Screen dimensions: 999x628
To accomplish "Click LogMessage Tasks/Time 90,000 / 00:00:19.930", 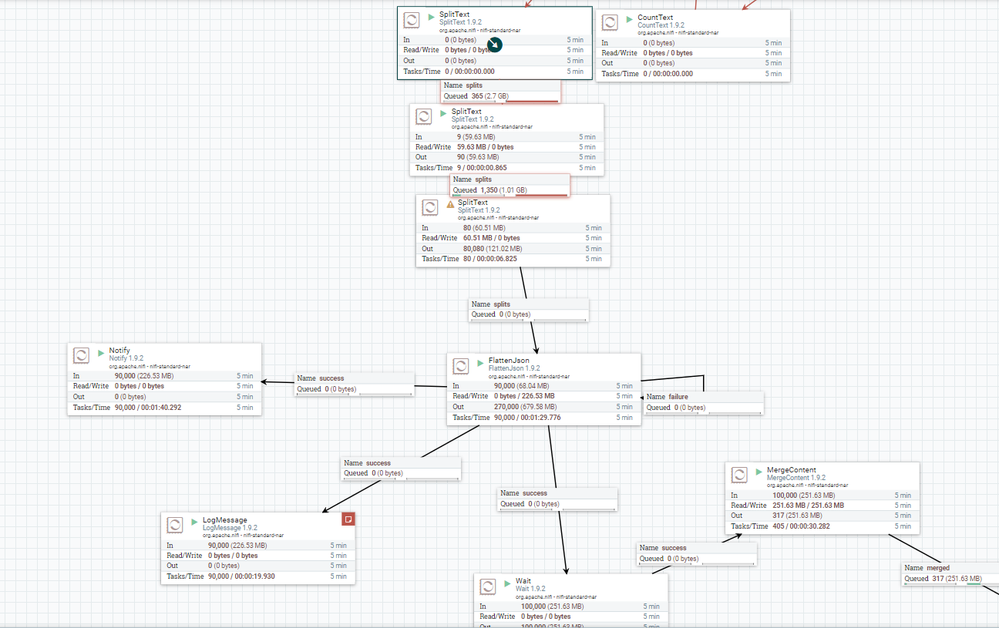I will click(241, 576).
